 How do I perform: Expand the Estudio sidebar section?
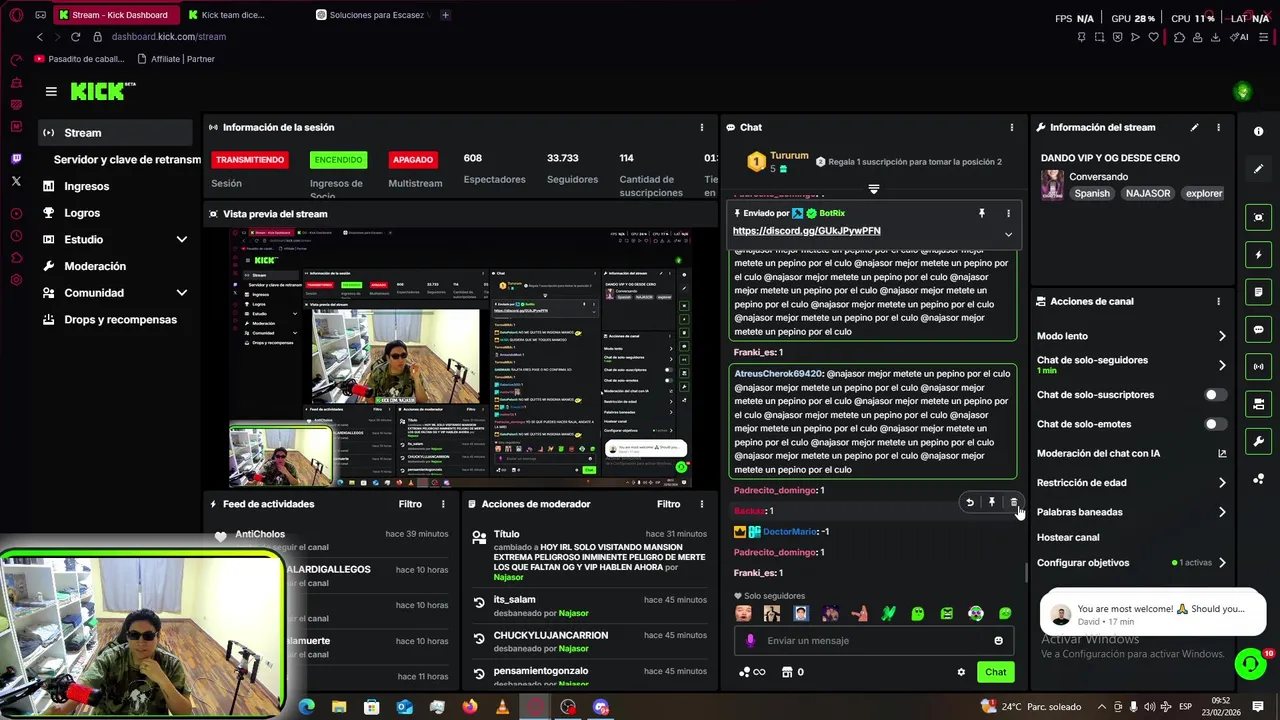click(181, 239)
